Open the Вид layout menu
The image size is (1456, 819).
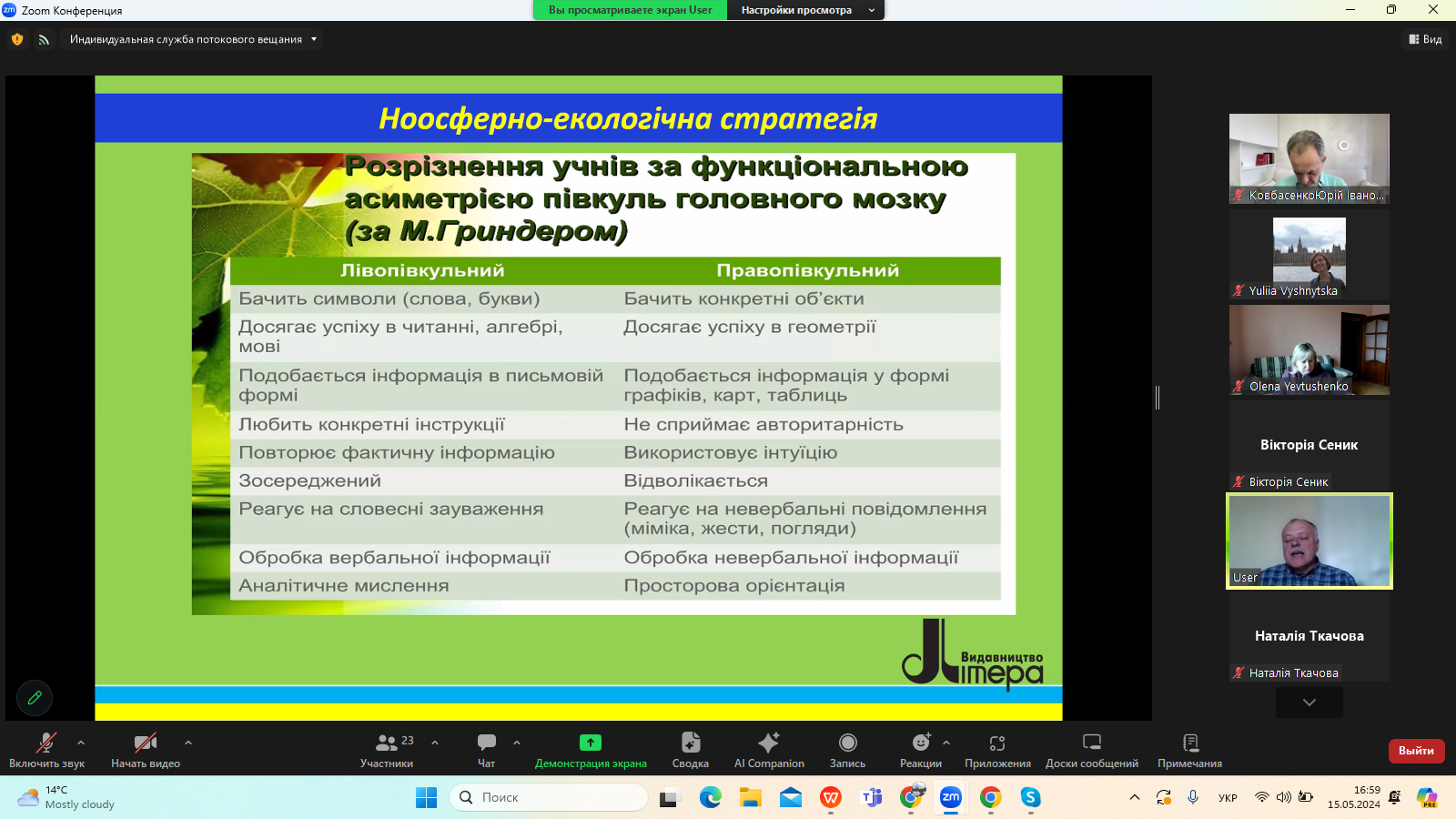pyautogui.click(x=1425, y=39)
